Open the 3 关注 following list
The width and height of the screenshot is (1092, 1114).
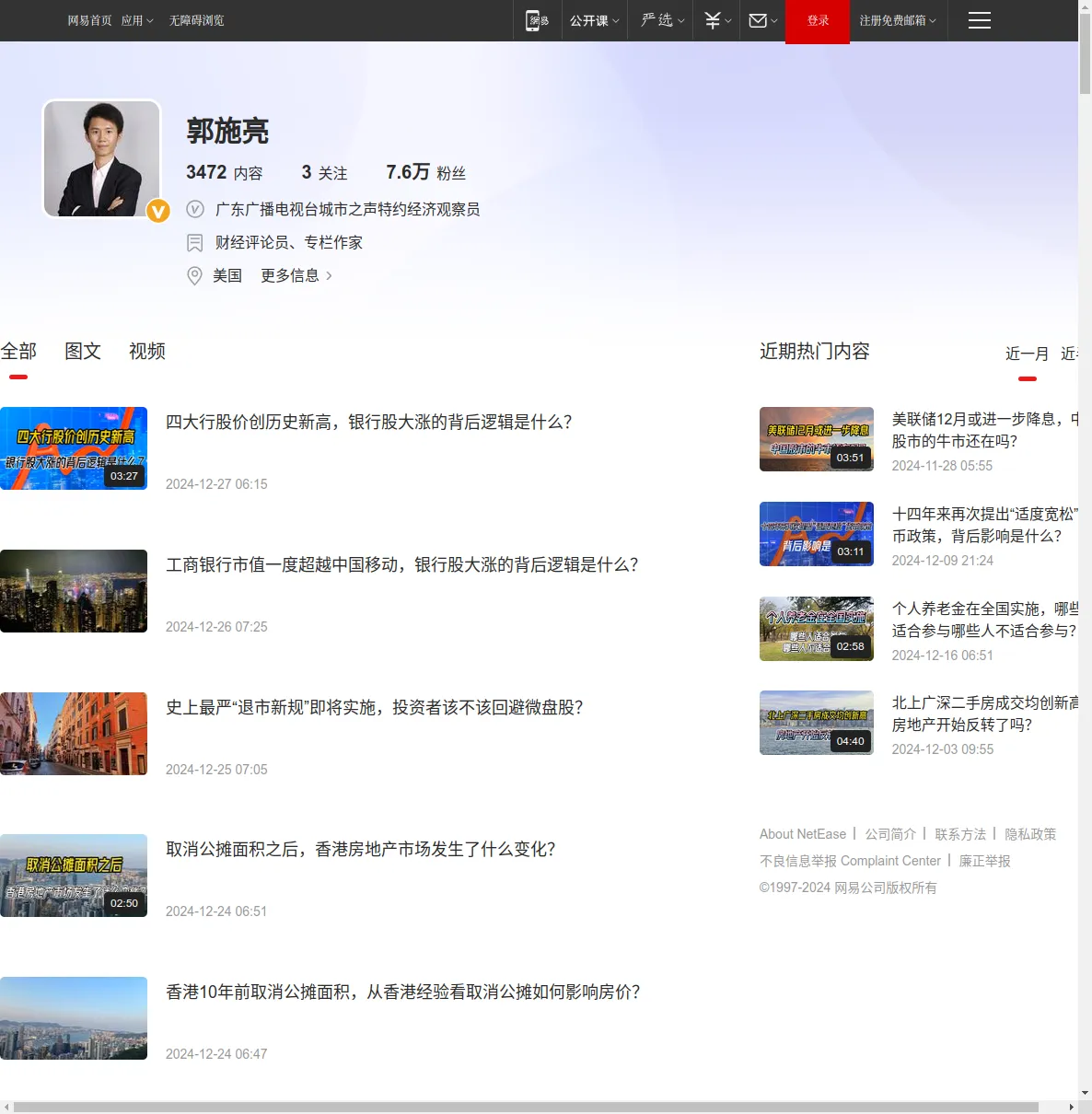tap(324, 172)
